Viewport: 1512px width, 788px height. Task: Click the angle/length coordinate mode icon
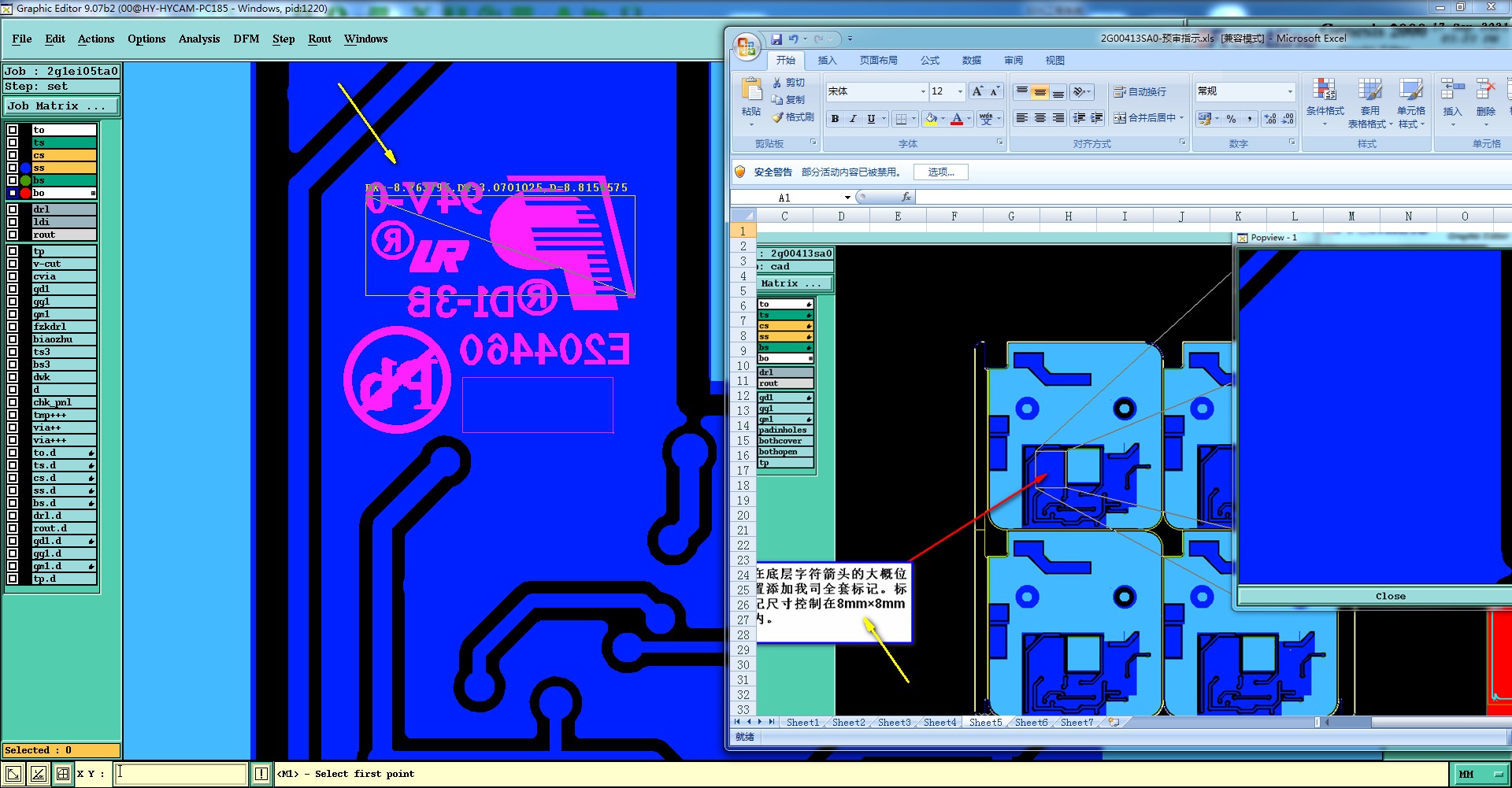click(38, 774)
